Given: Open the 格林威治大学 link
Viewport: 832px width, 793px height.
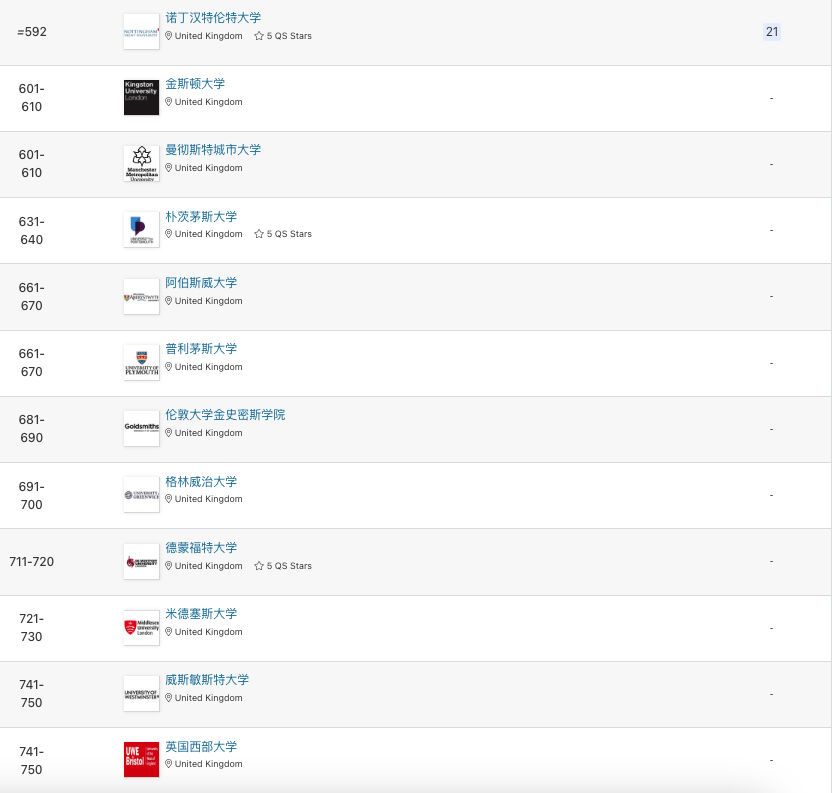Looking at the screenshot, I should tap(201, 481).
